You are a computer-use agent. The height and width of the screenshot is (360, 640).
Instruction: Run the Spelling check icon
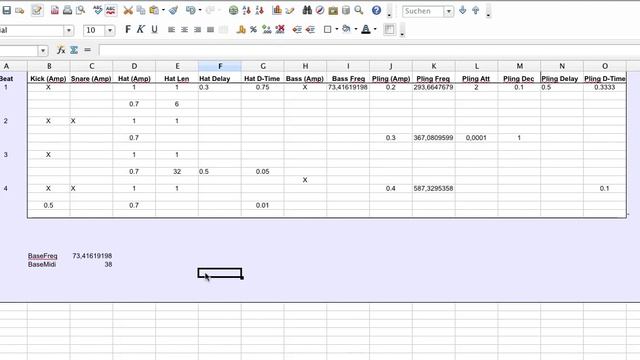pos(98,11)
